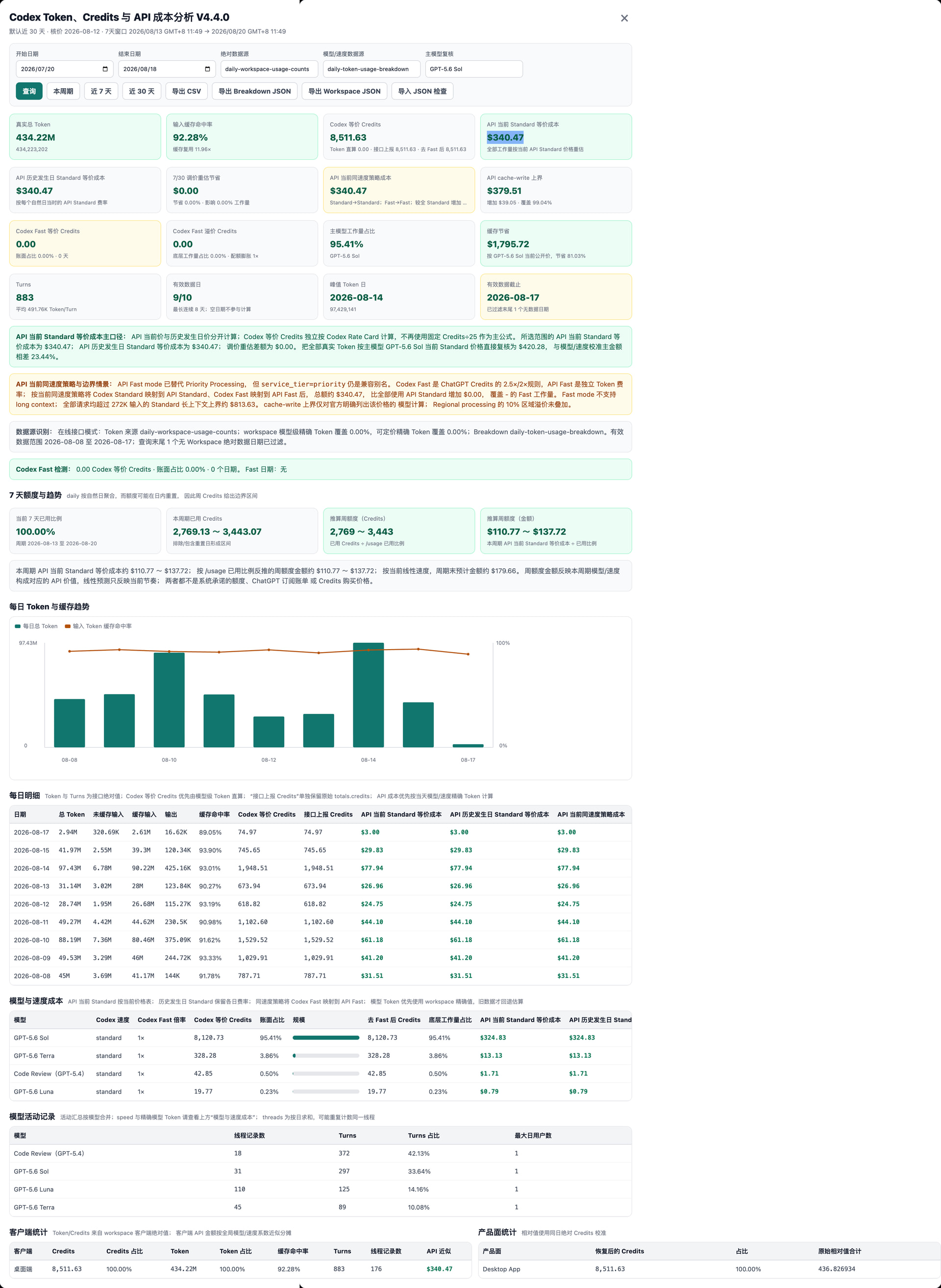Viewport: 941px width, 1288px height.
Task: Choose the 近 30 天 range
Action: coord(142,91)
